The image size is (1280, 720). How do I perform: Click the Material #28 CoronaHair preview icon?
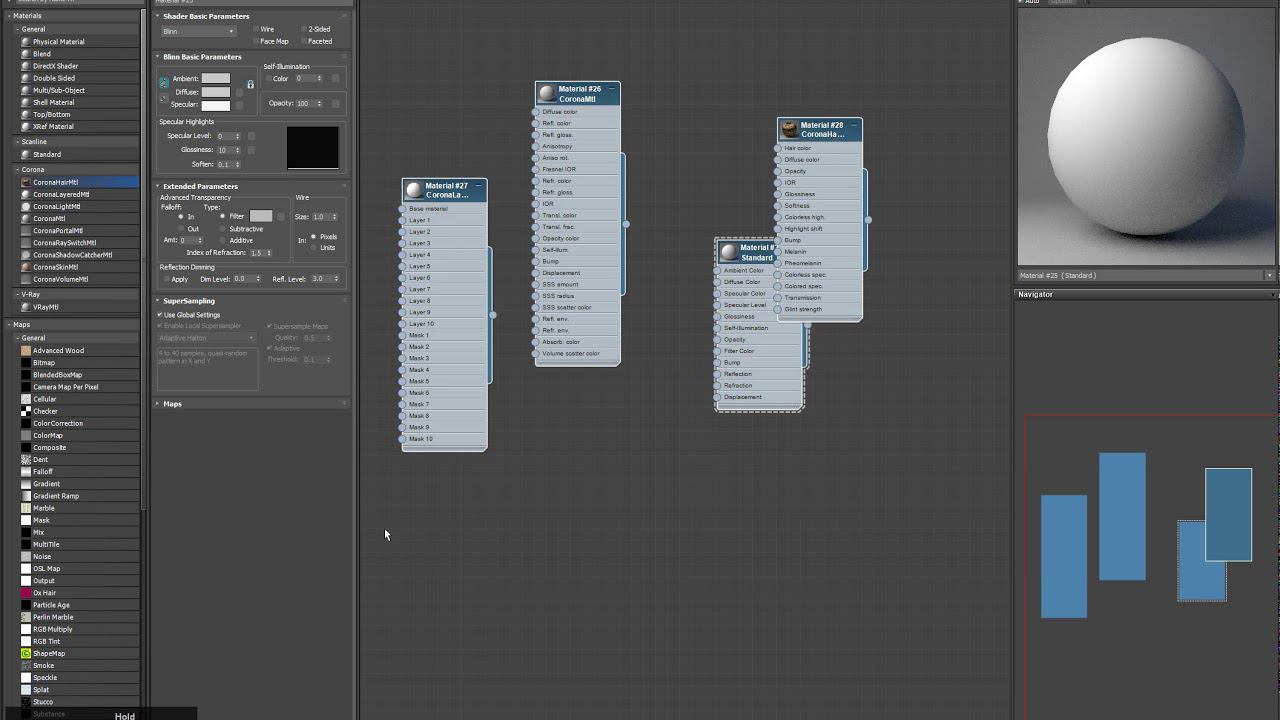click(790, 130)
